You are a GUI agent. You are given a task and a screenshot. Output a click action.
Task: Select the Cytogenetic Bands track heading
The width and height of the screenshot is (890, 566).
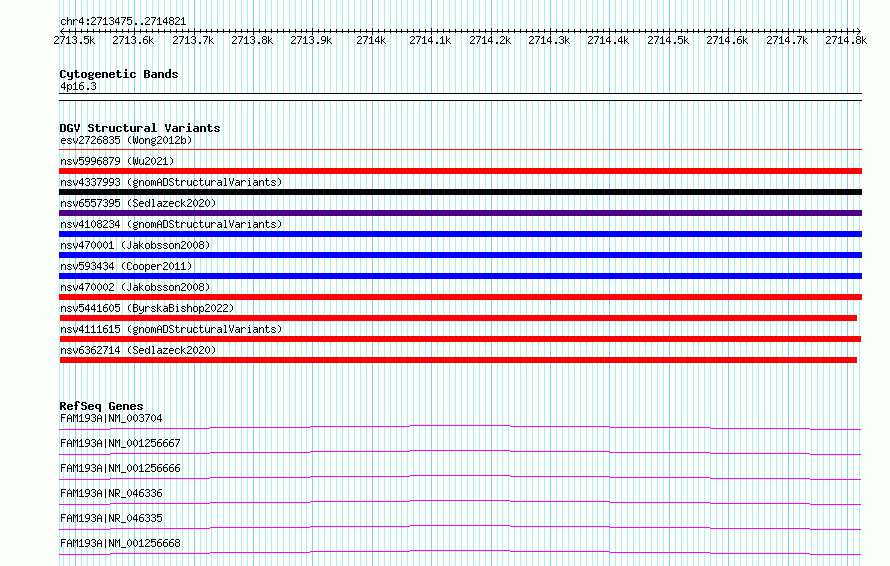pos(119,74)
